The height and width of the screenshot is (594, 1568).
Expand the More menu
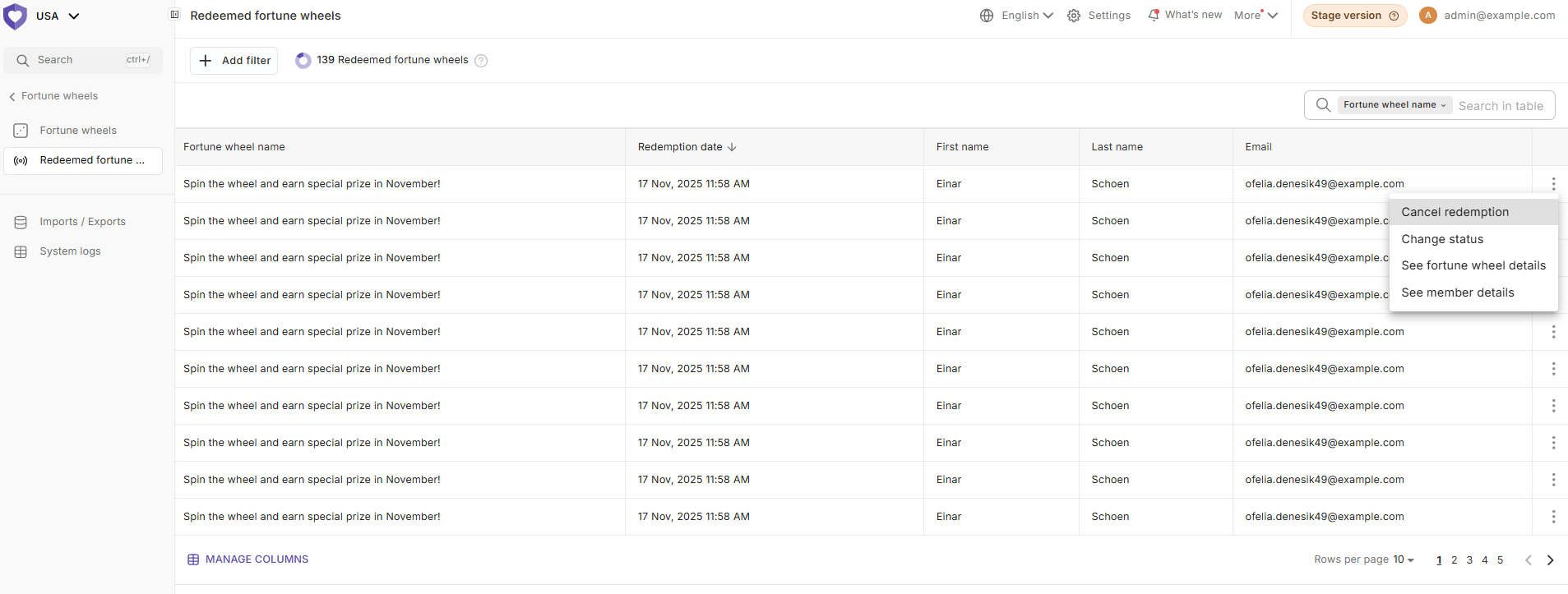point(1255,16)
